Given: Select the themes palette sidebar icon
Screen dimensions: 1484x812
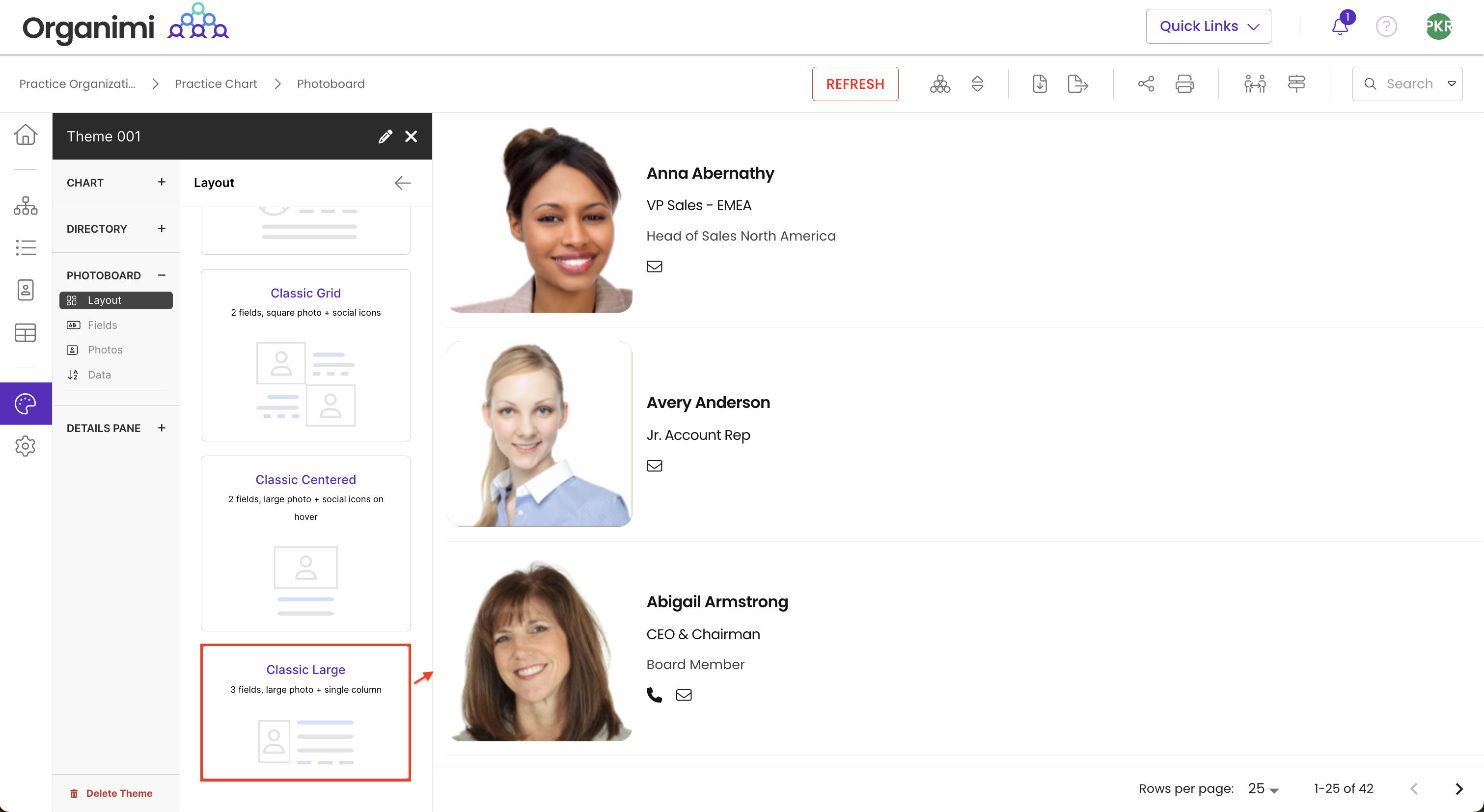Looking at the screenshot, I should click(26, 404).
